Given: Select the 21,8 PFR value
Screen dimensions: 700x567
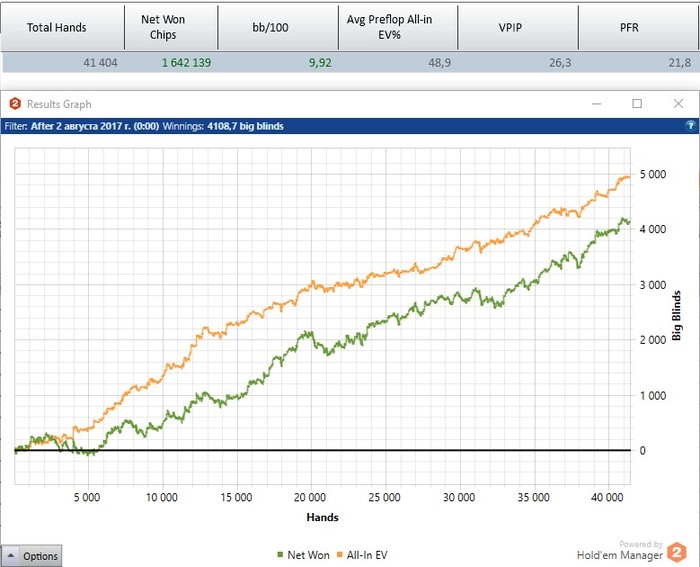Looking at the screenshot, I should coord(680,63).
